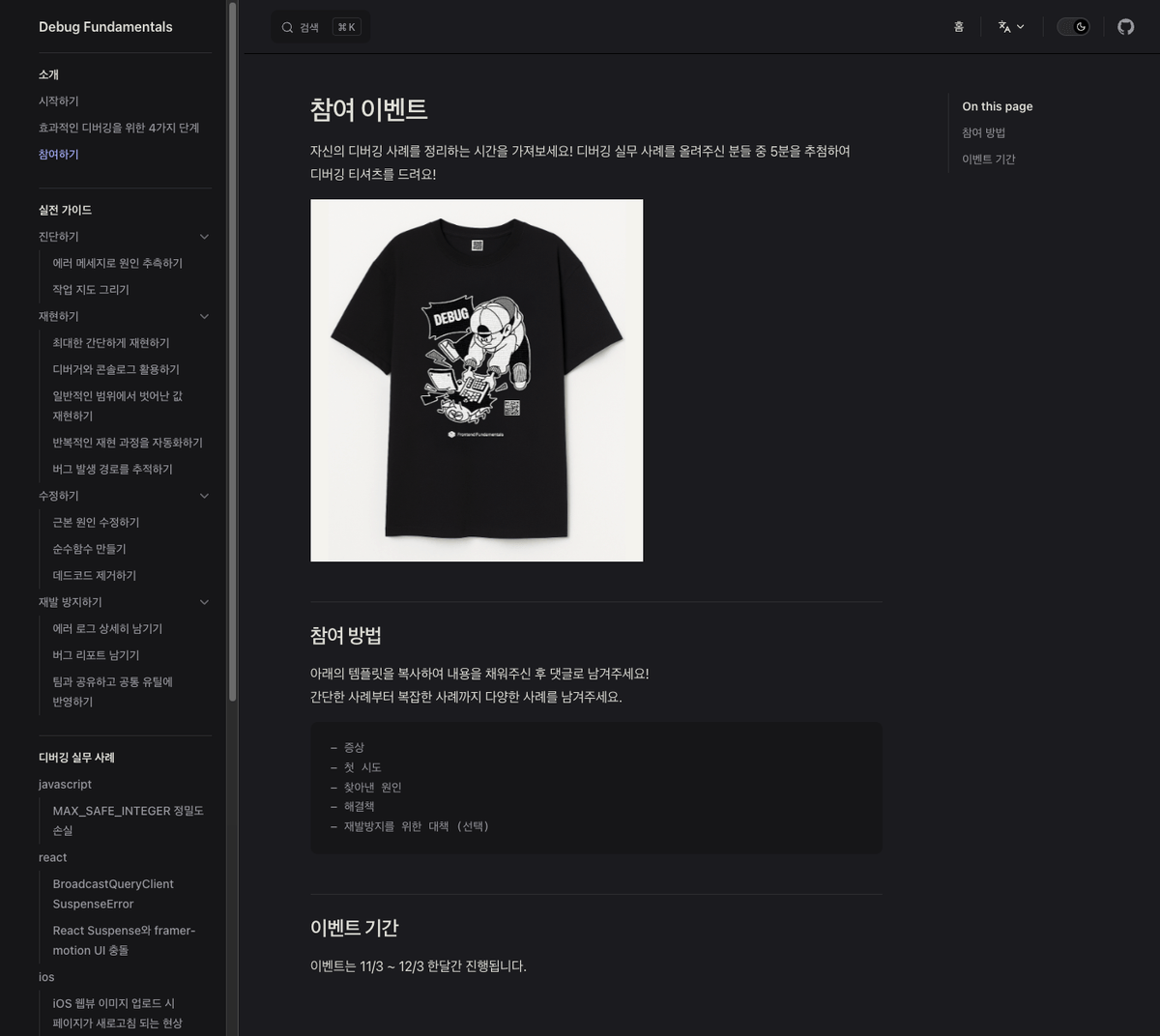The height and width of the screenshot is (1036, 1160).
Task: Click the language translation icon
Action: (x=1004, y=27)
